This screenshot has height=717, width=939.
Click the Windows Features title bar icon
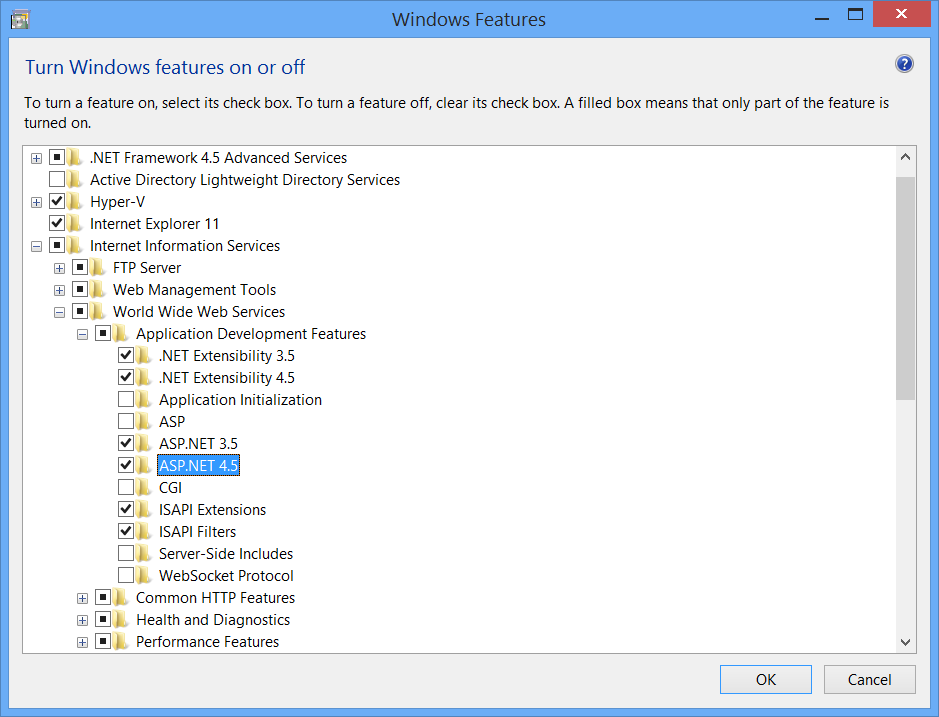click(20, 19)
